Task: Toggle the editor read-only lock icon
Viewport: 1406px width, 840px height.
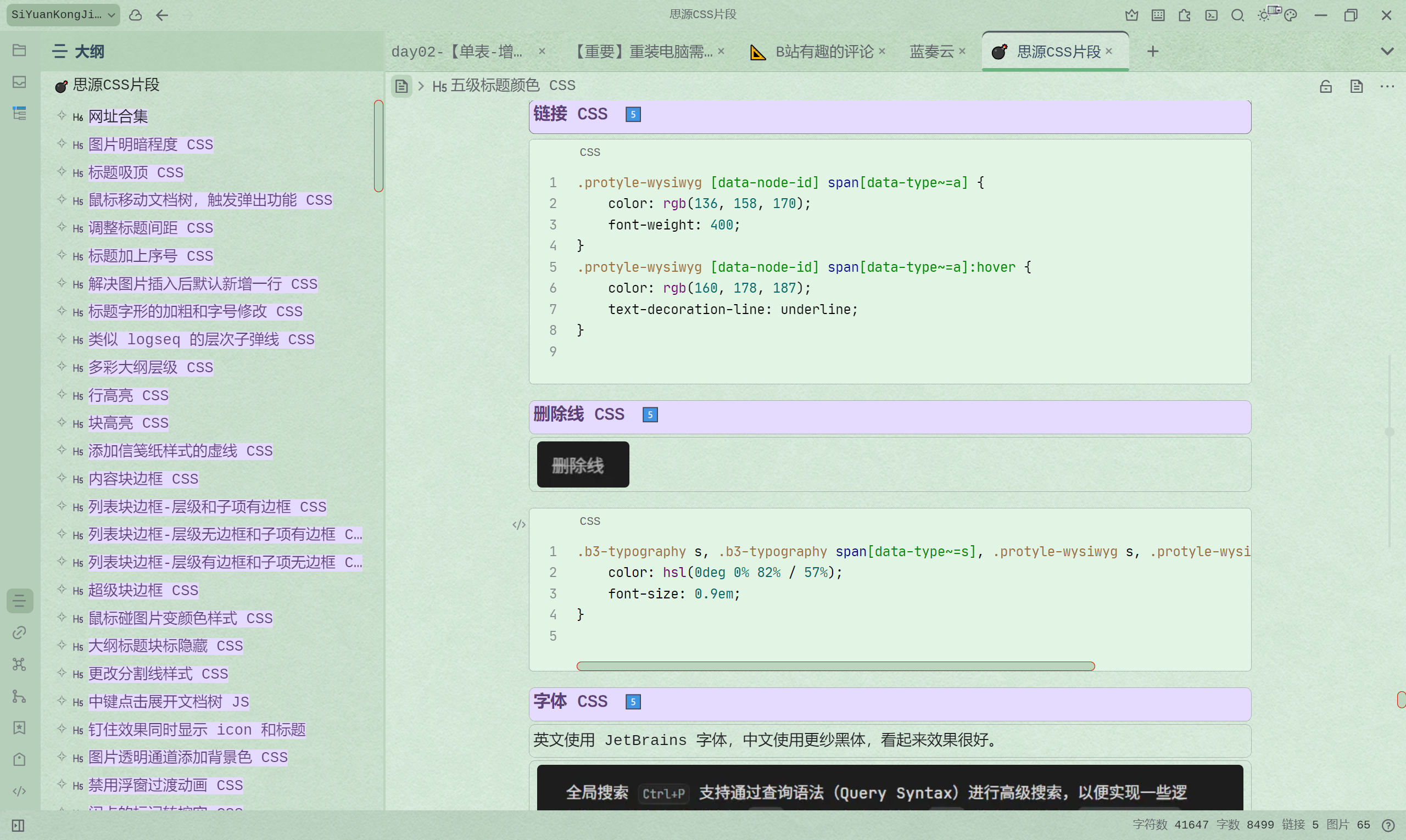Action: pos(1326,86)
